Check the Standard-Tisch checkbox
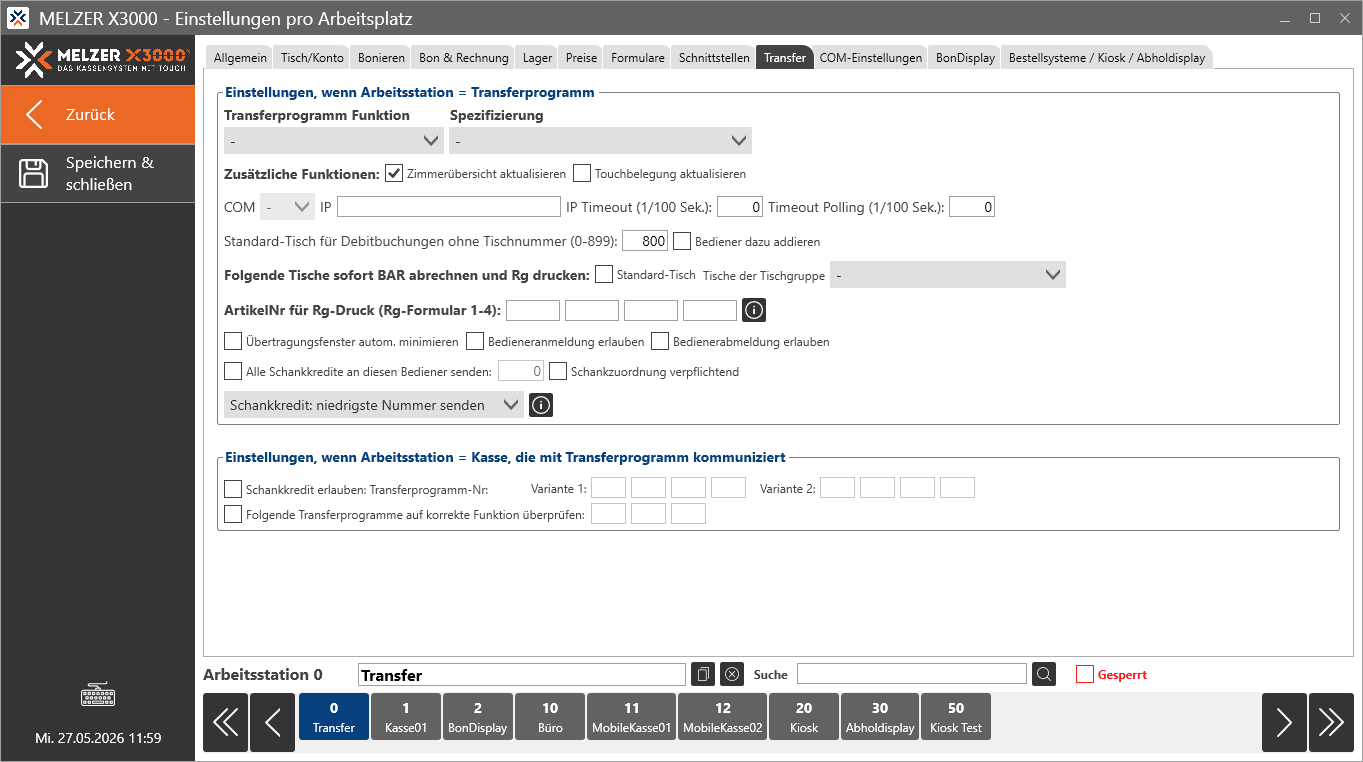The height and width of the screenshot is (762, 1363). [x=604, y=274]
